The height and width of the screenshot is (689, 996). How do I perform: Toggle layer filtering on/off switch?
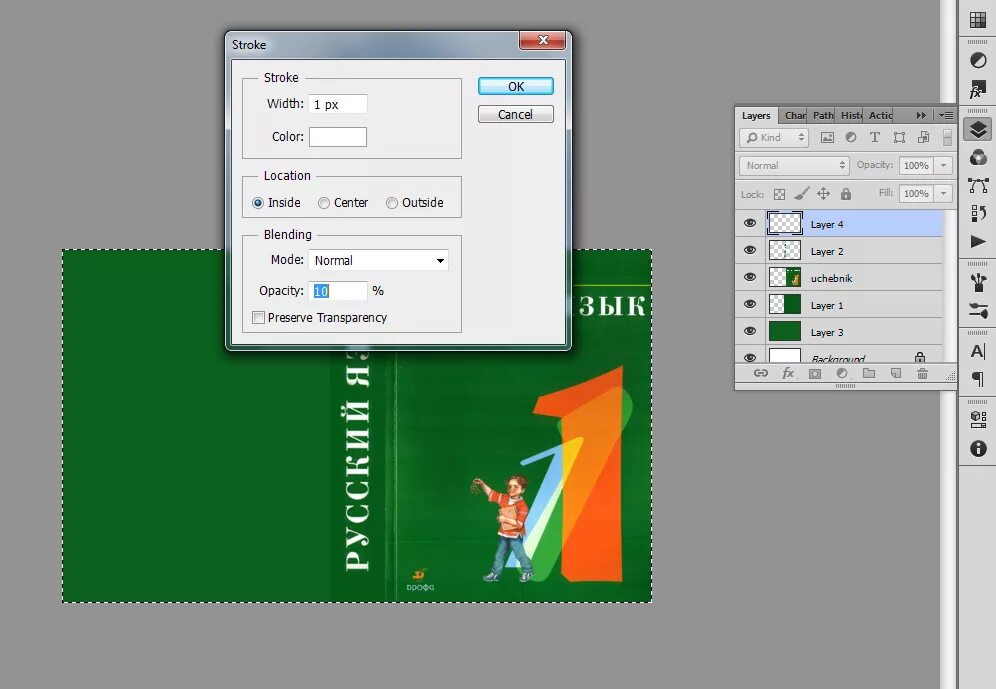point(947,138)
